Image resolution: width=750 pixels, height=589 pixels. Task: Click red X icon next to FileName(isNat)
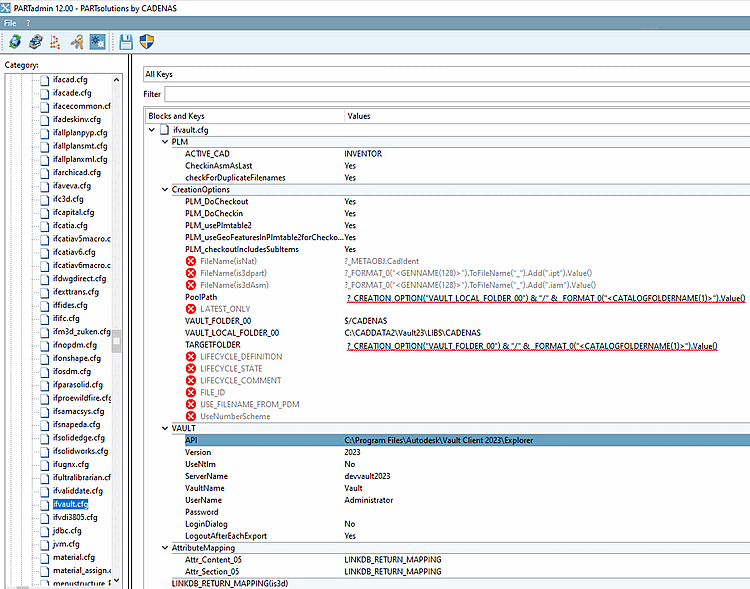coord(191,260)
